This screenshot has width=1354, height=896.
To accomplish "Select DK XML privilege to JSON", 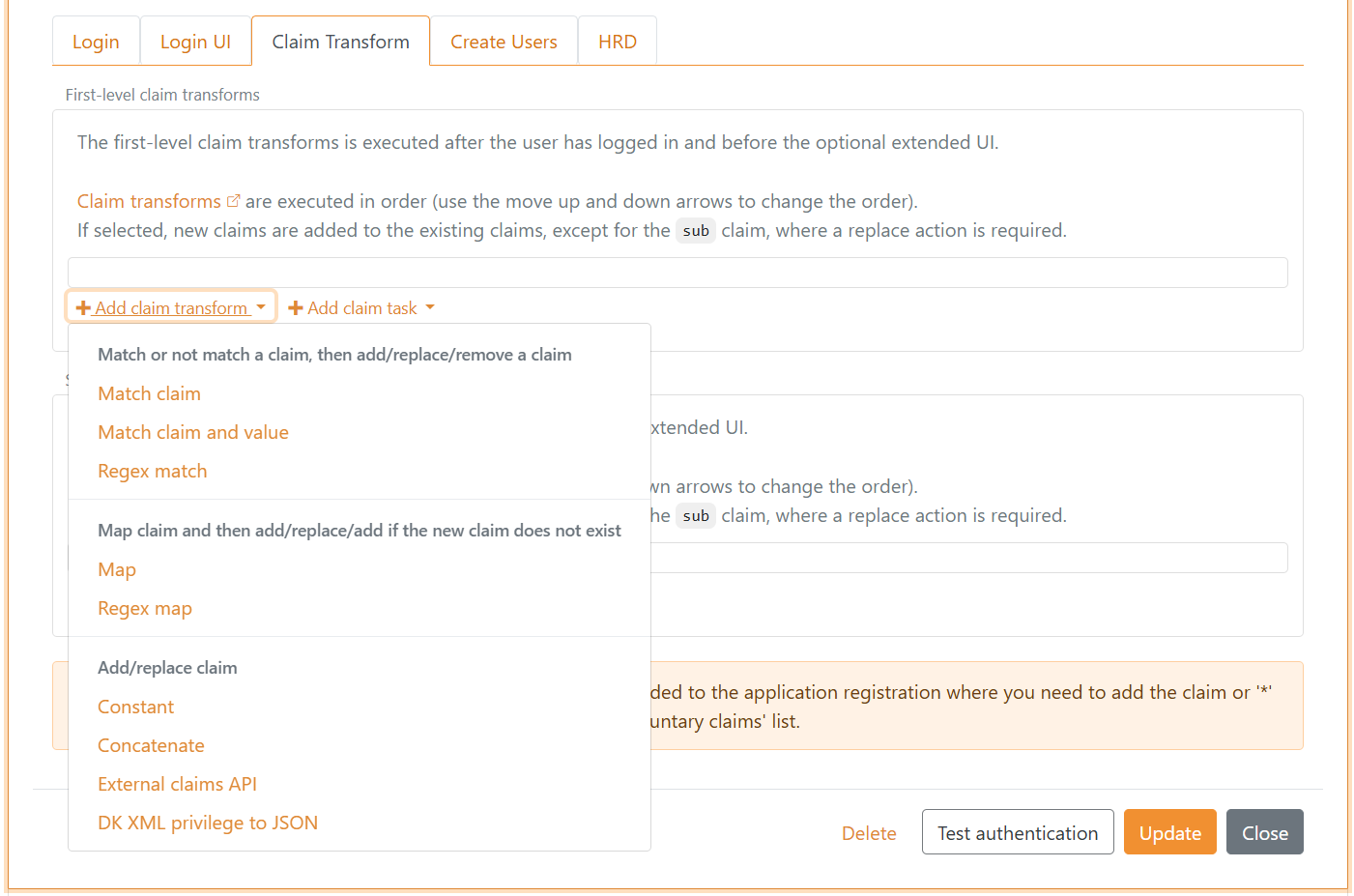I will 208,823.
